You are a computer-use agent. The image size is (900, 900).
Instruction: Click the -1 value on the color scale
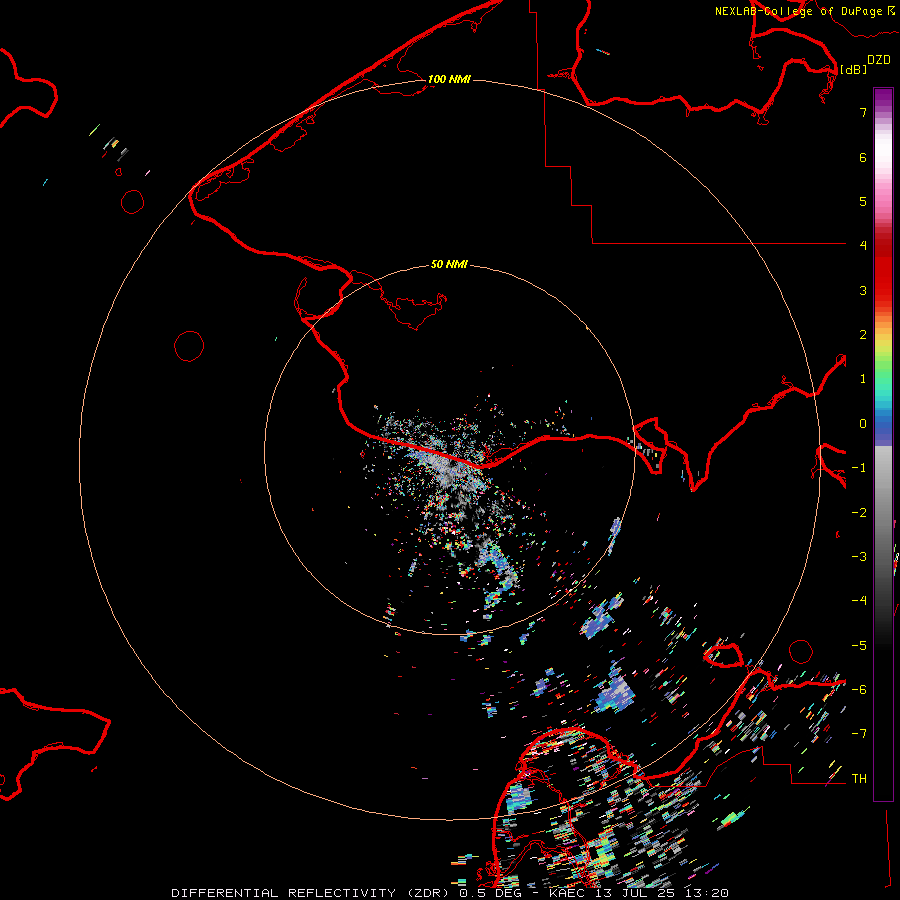[859, 468]
